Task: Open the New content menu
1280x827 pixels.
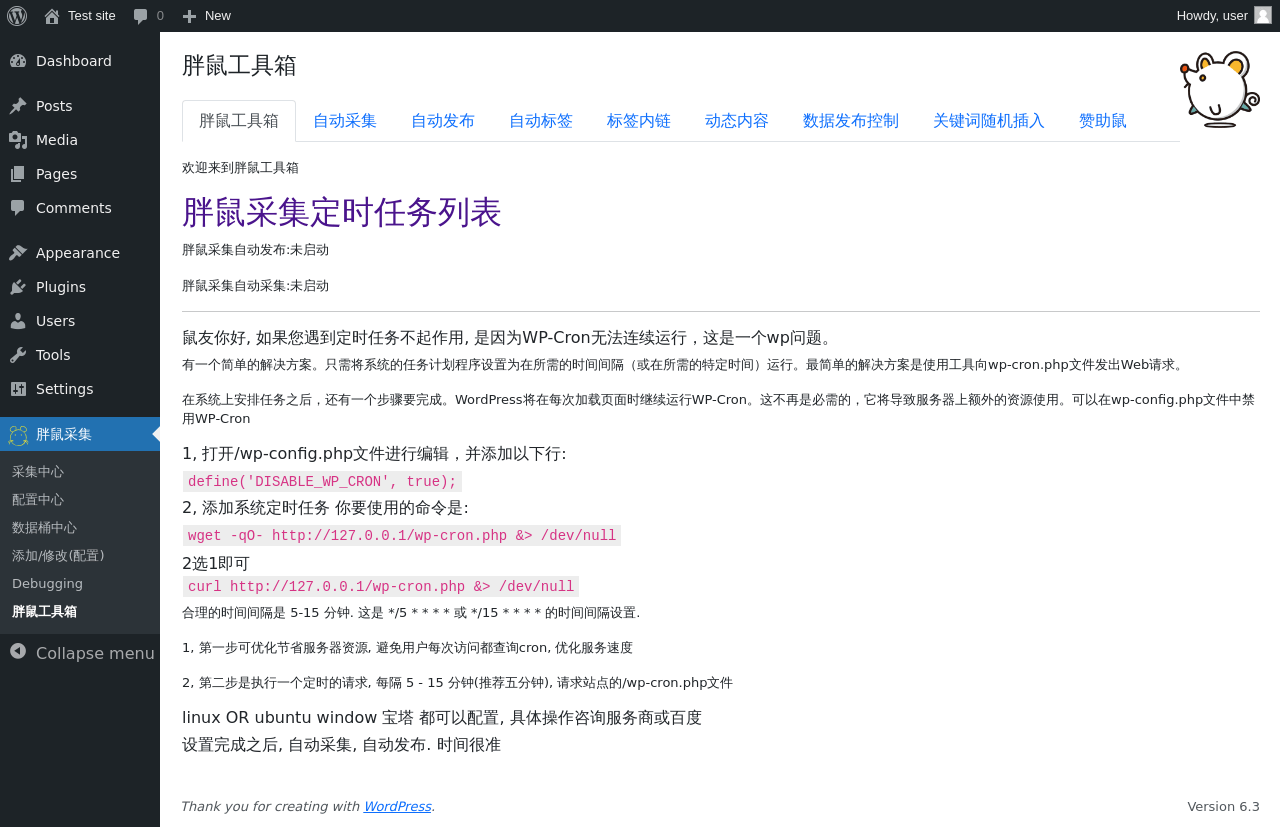Action: point(206,16)
